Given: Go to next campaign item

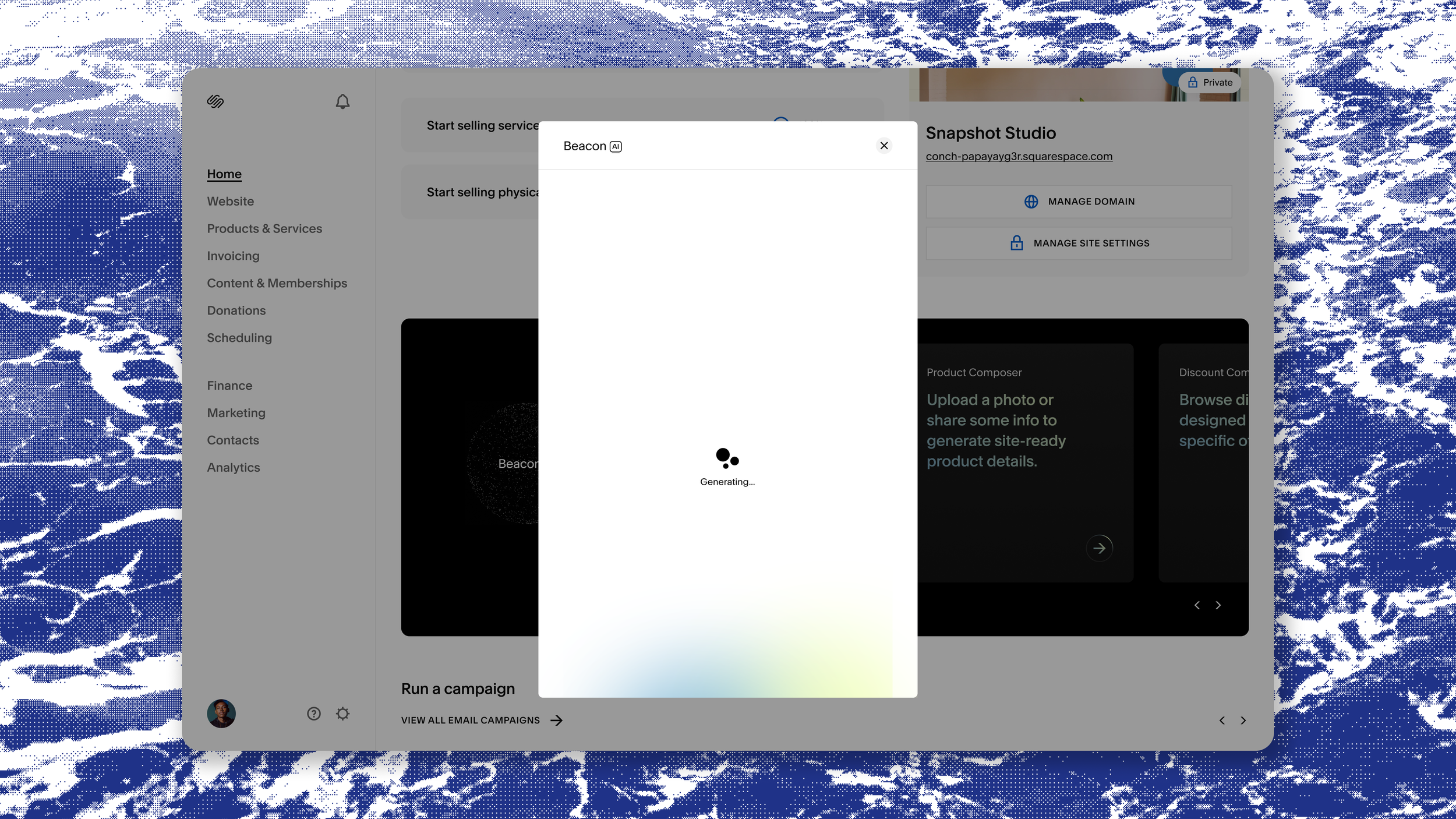Looking at the screenshot, I should pyautogui.click(x=1243, y=721).
